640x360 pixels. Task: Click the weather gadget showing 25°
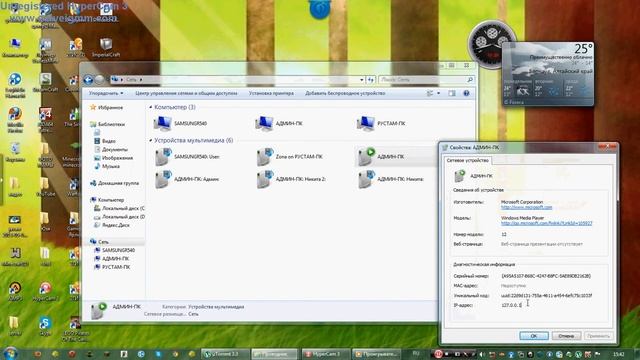click(x=548, y=74)
